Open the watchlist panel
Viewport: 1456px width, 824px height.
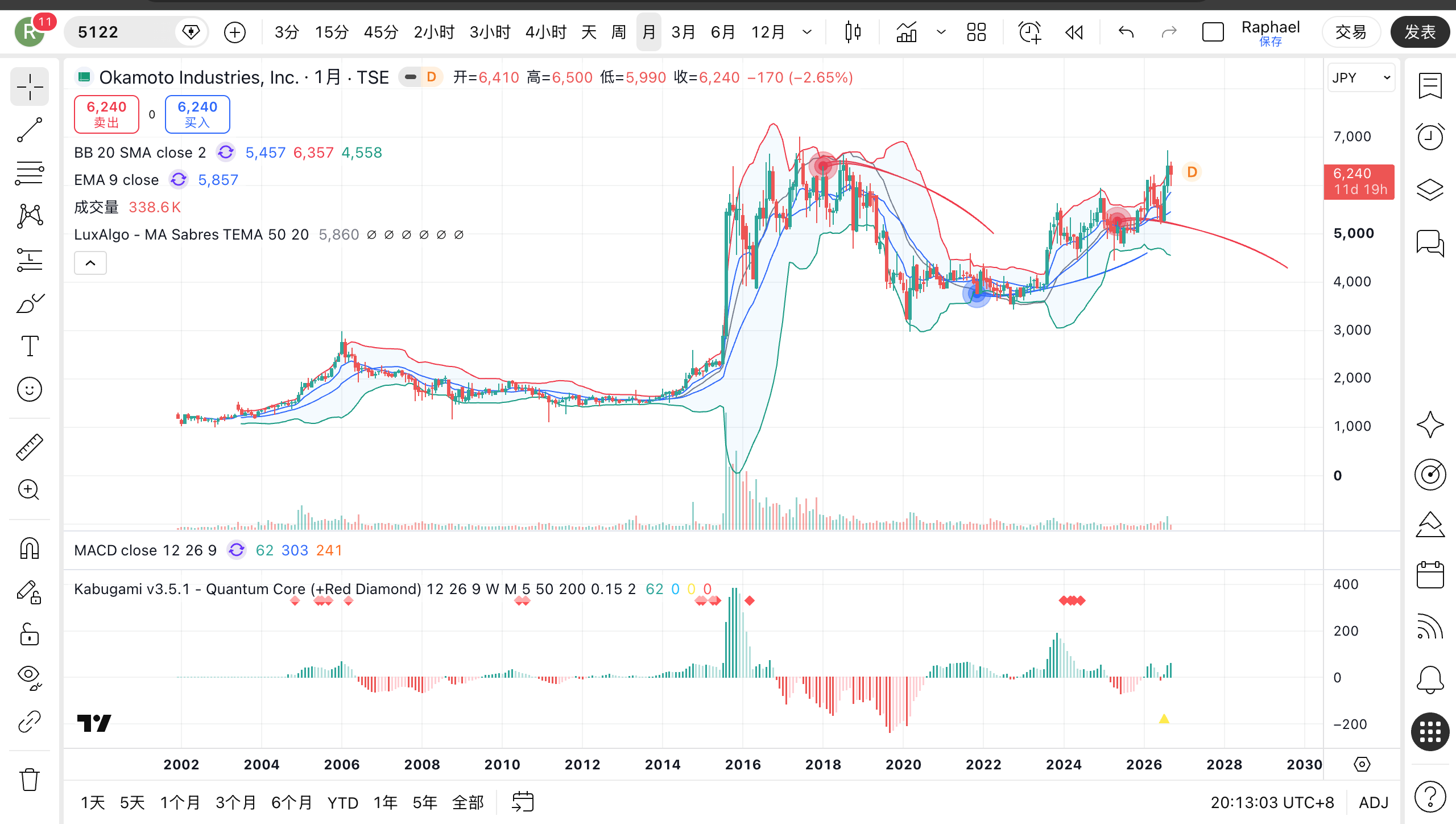click(1430, 85)
